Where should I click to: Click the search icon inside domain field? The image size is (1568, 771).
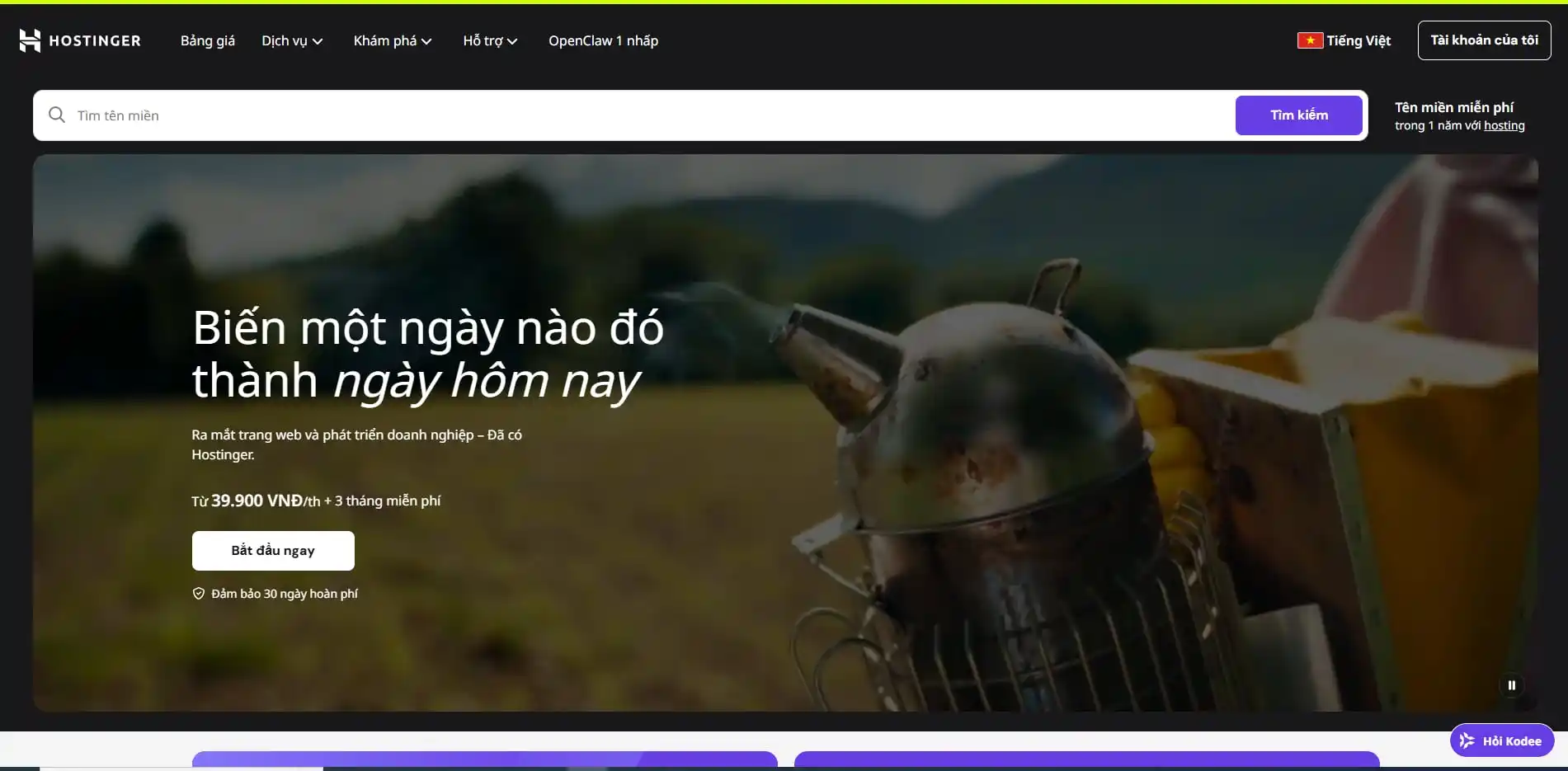tap(56, 115)
